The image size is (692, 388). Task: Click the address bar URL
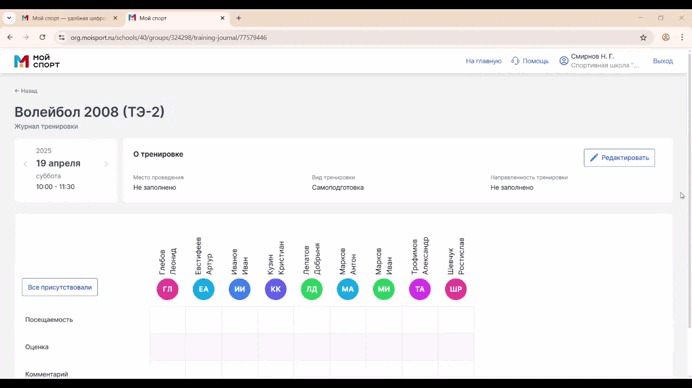[169, 38]
